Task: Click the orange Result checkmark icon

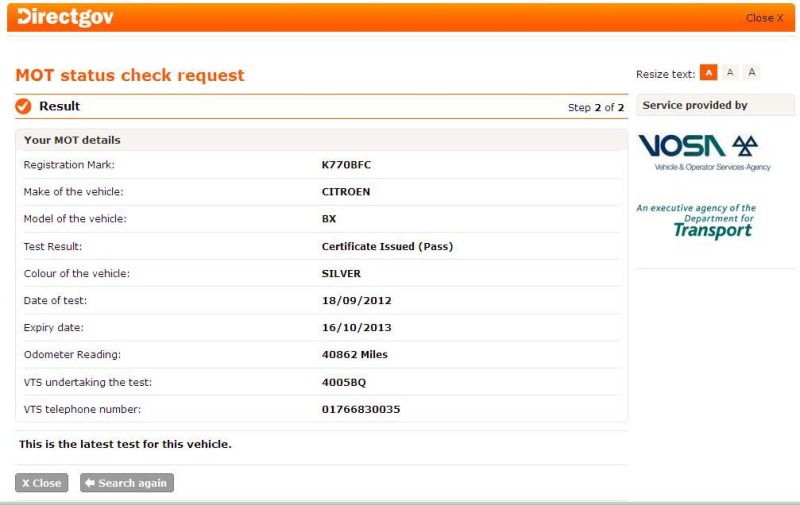Action: coord(23,106)
